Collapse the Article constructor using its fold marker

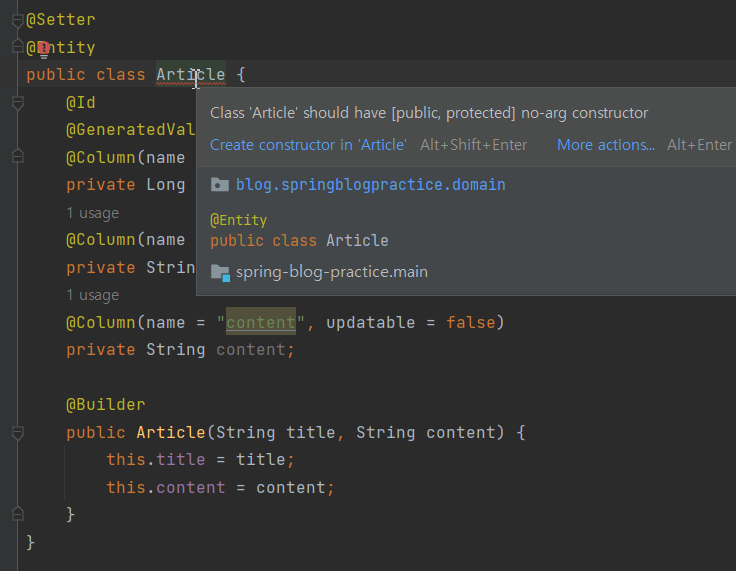17,433
